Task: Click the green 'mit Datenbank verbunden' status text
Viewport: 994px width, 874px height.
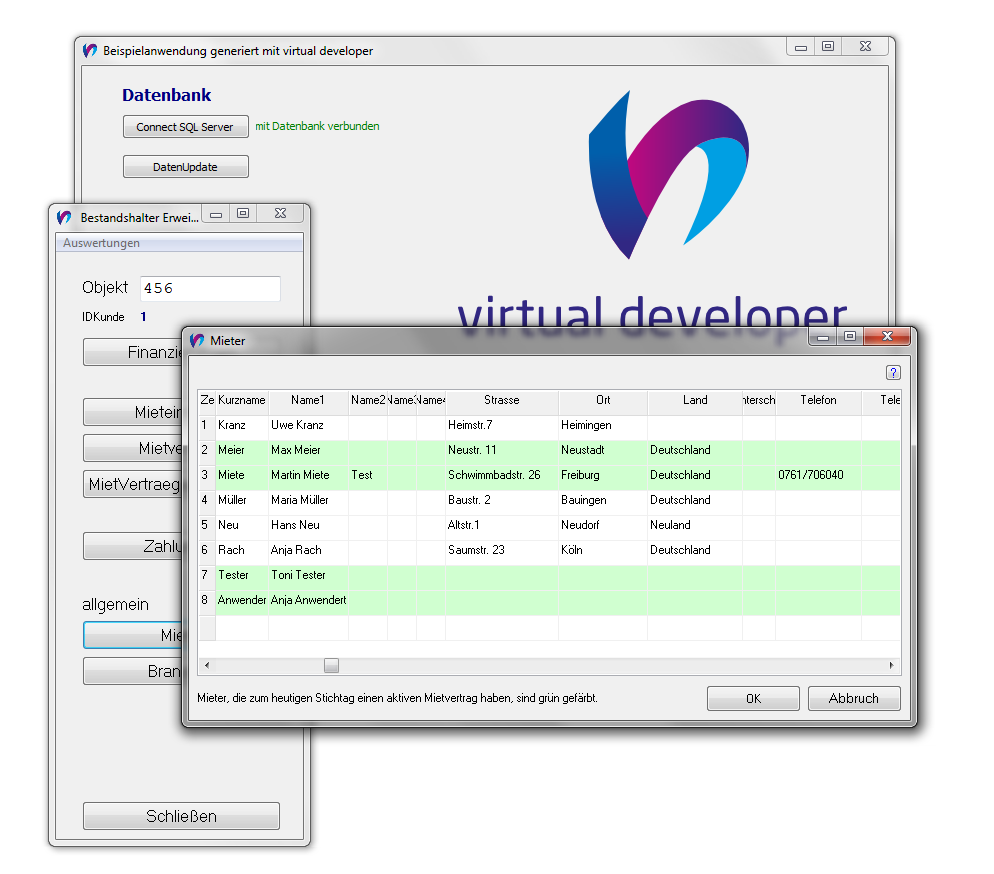Action: pos(317,126)
